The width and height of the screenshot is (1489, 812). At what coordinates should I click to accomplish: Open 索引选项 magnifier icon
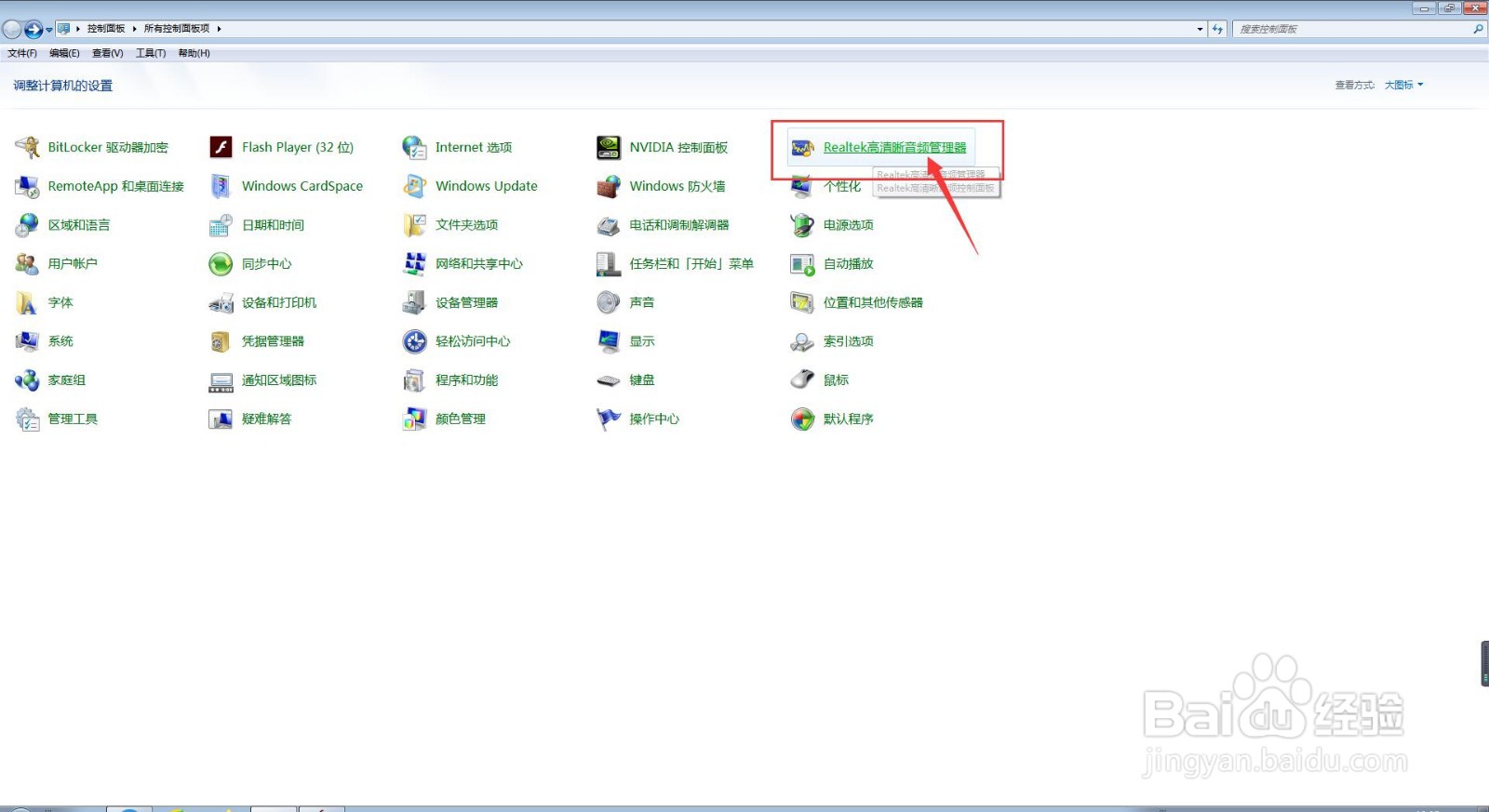pyautogui.click(x=802, y=341)
